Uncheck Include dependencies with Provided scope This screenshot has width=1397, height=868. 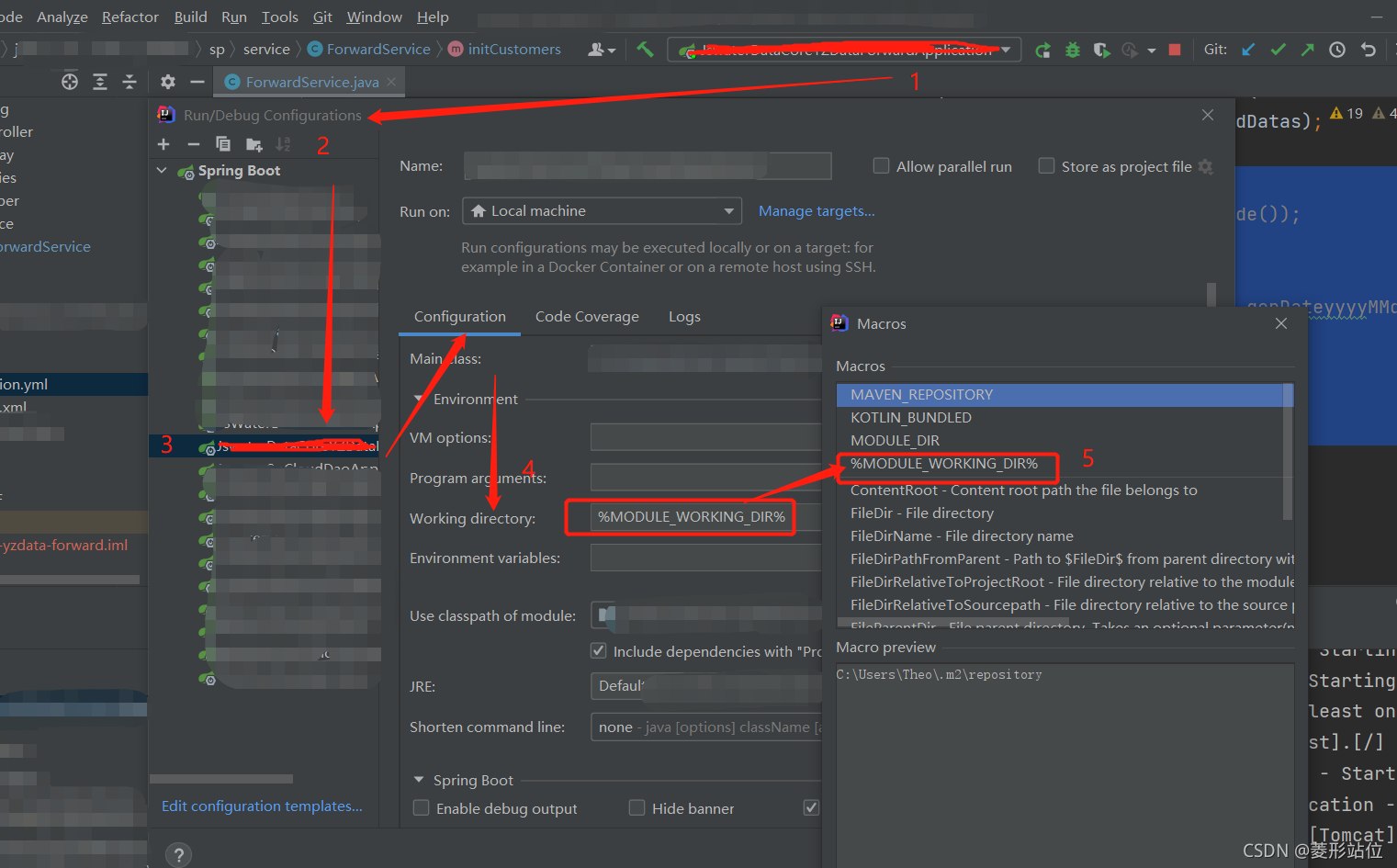click(x=599, y=651)
